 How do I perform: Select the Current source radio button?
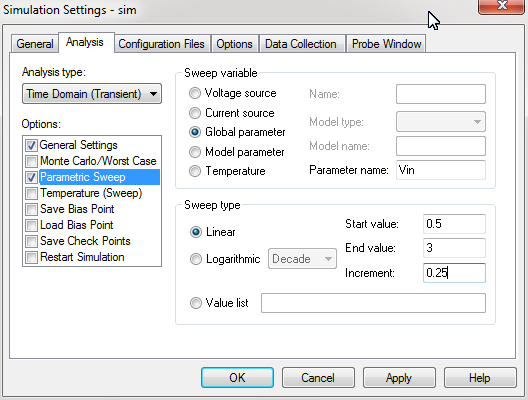(195, 113)
